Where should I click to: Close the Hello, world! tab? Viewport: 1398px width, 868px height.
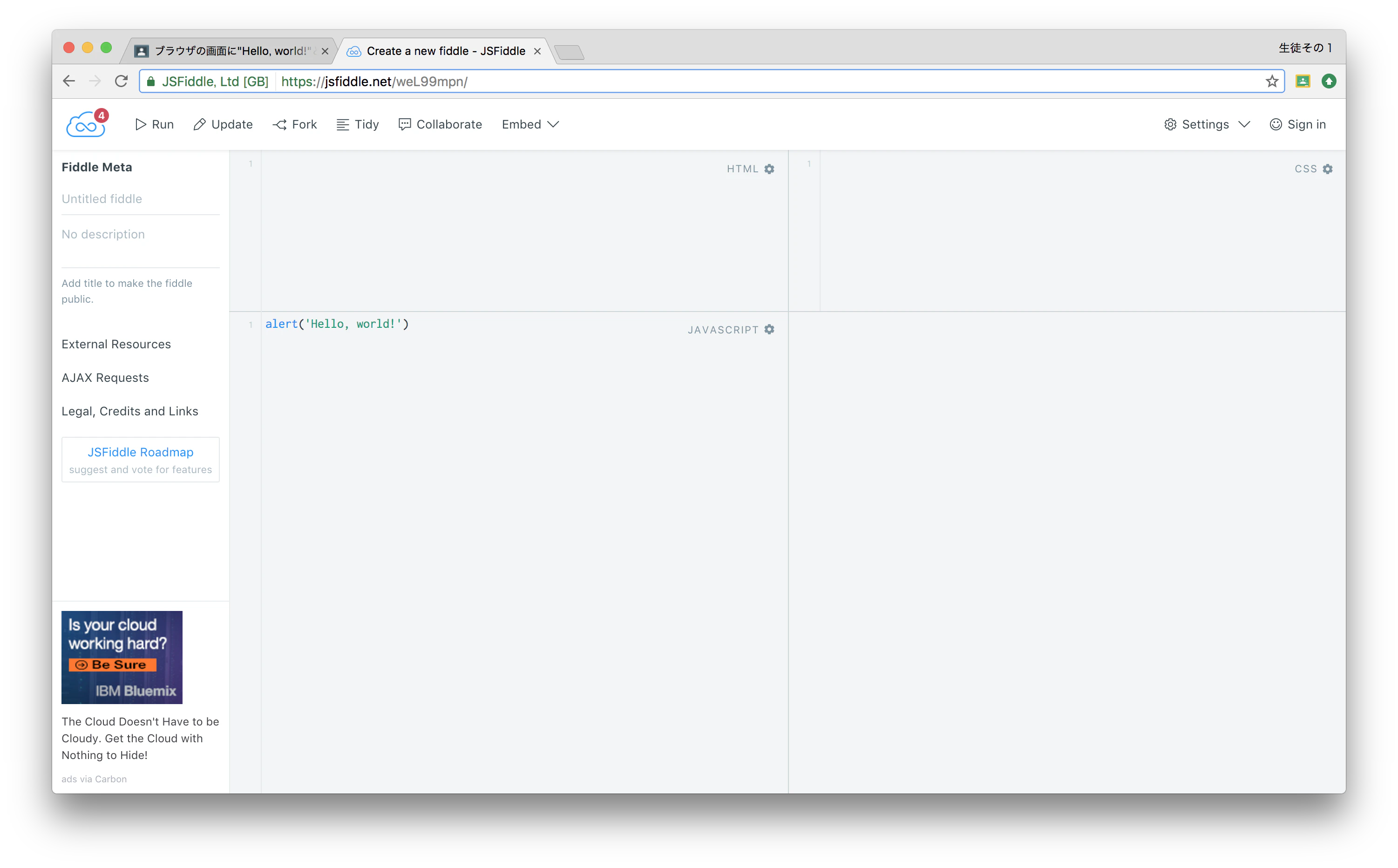pyautogui.click(x=325, y=51)
